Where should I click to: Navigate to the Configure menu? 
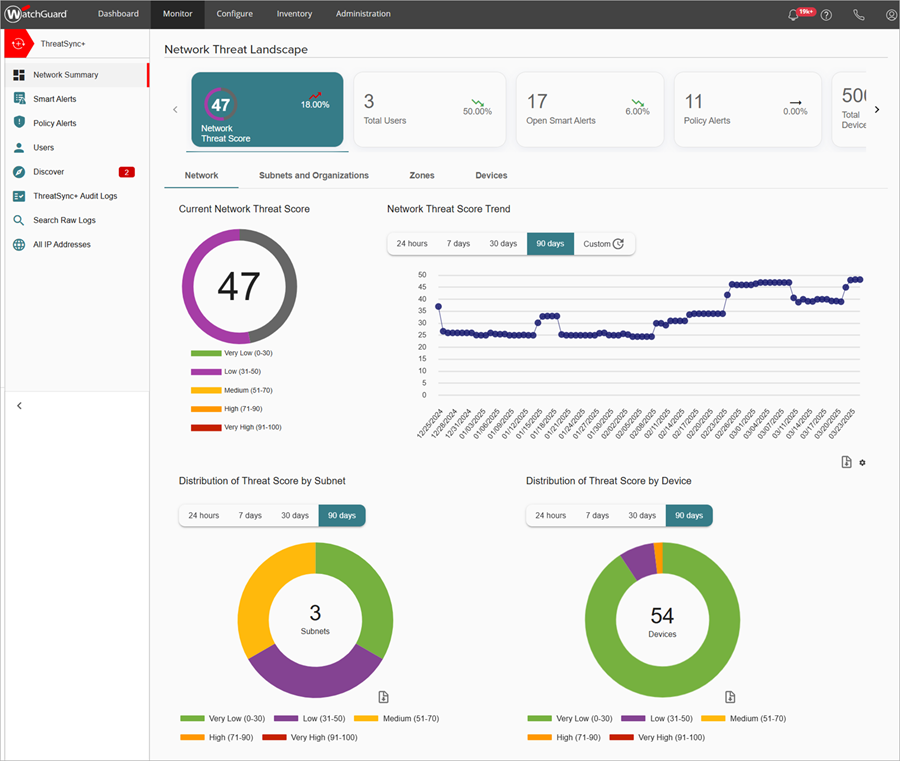point(234,14)
